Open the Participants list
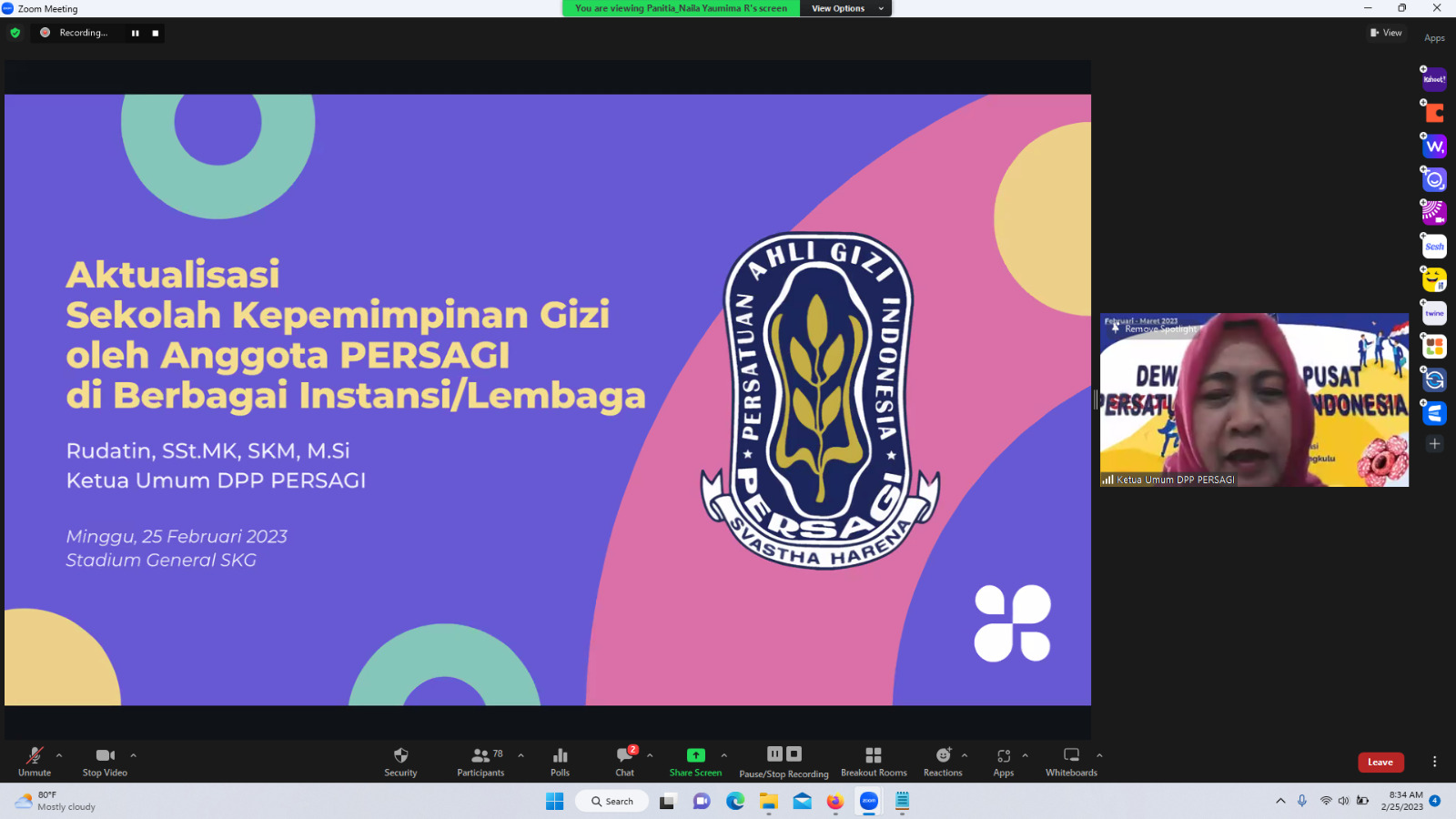 [x=480, y=761]
